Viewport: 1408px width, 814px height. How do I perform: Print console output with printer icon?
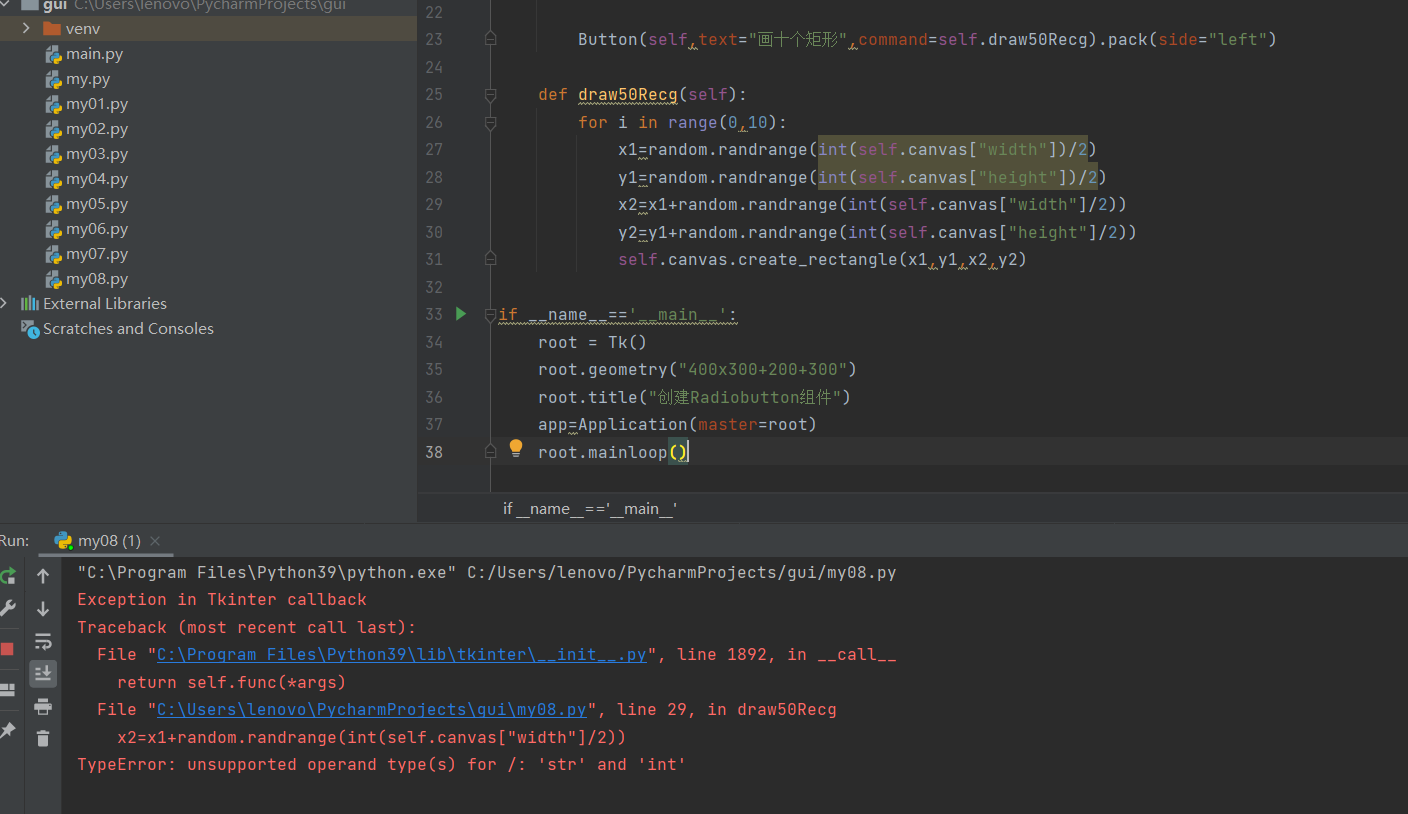click(x=43, y=707)
